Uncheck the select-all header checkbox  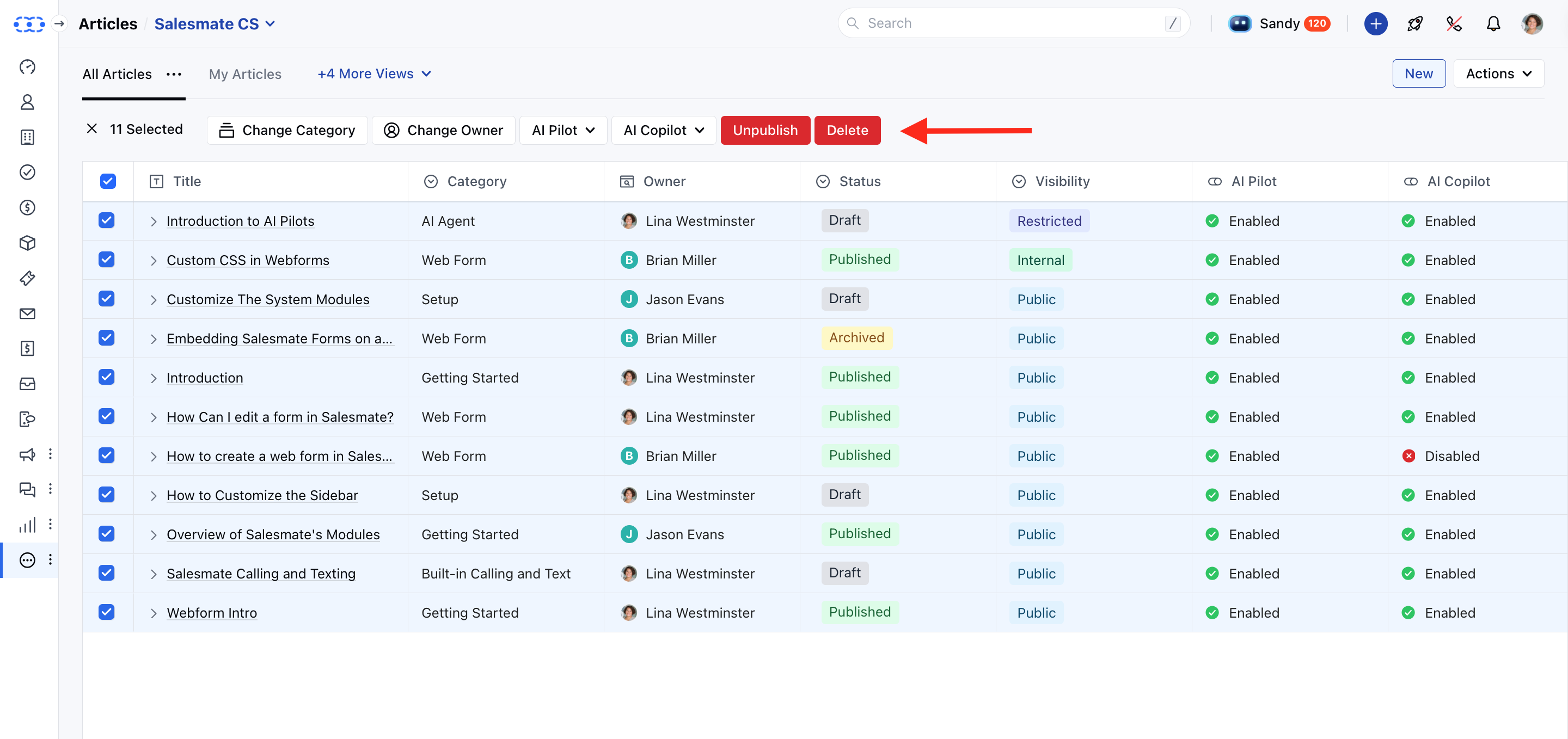tap(108, 181)
